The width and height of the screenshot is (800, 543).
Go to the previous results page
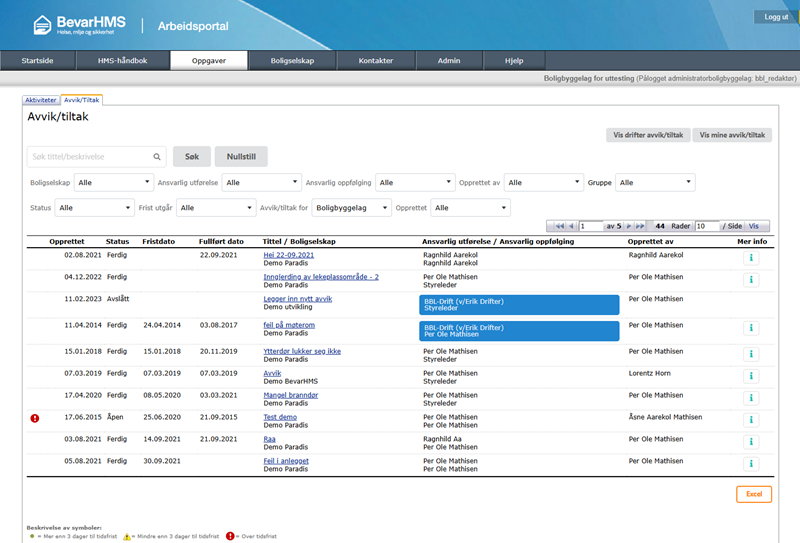570,226
